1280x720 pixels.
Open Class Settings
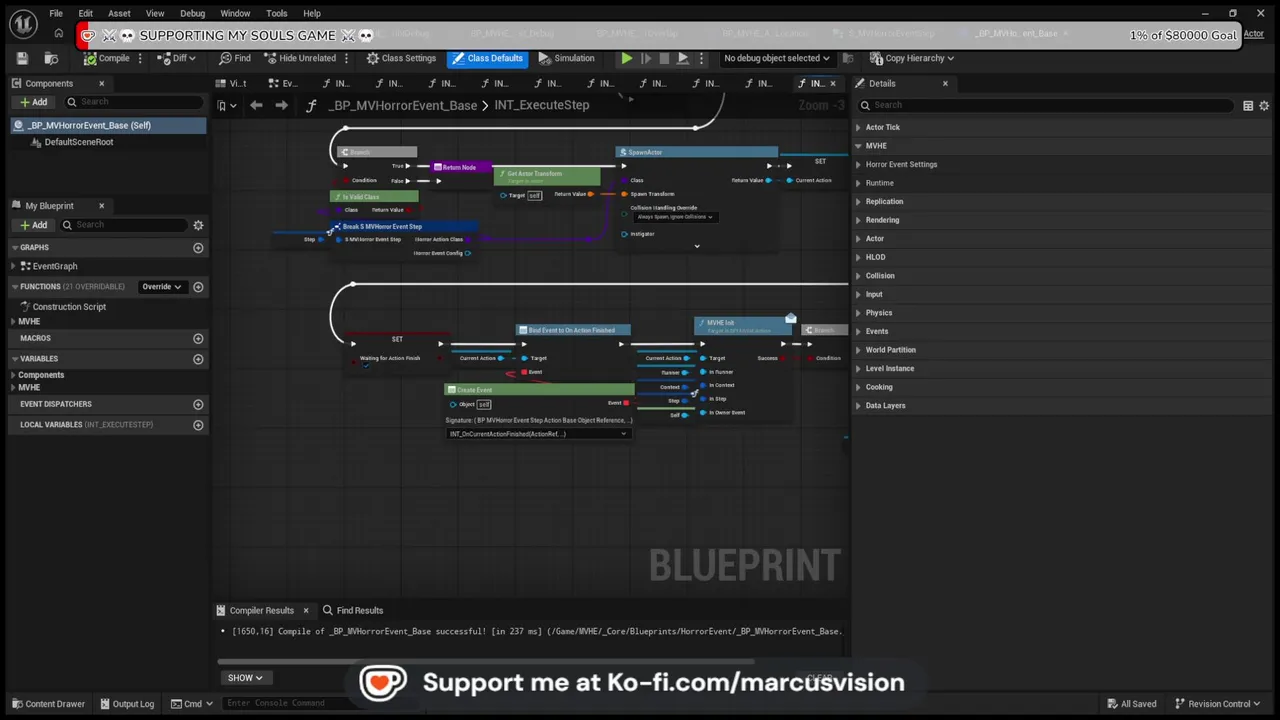point(401,58)
